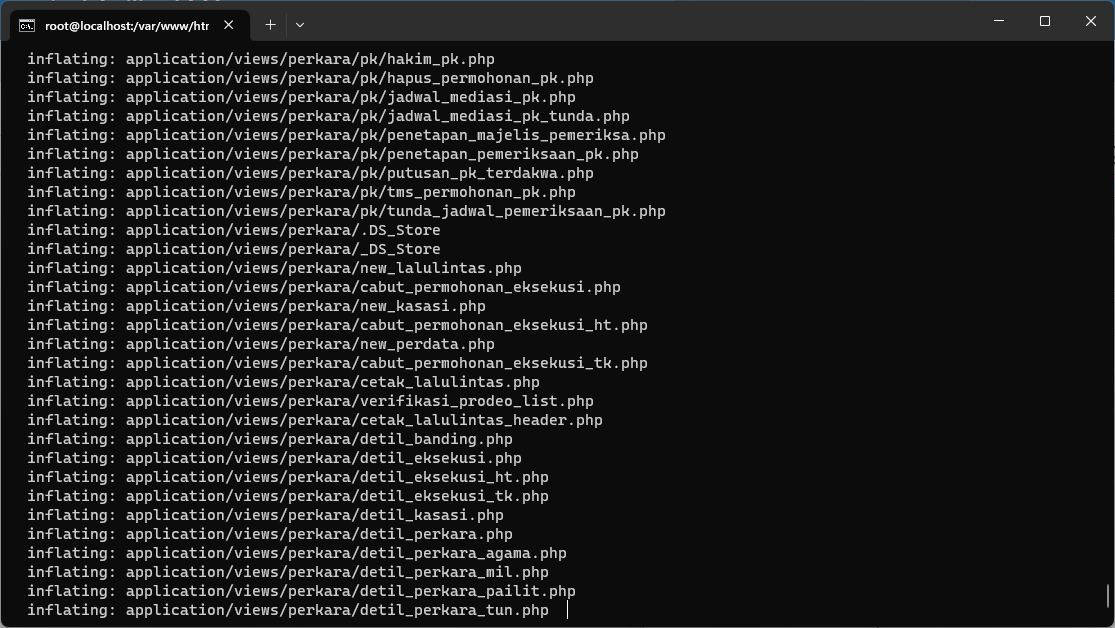Screen dimensions: 1115x628
Task: Maximize the terminal window
Action: click(x=1045, y=21)
